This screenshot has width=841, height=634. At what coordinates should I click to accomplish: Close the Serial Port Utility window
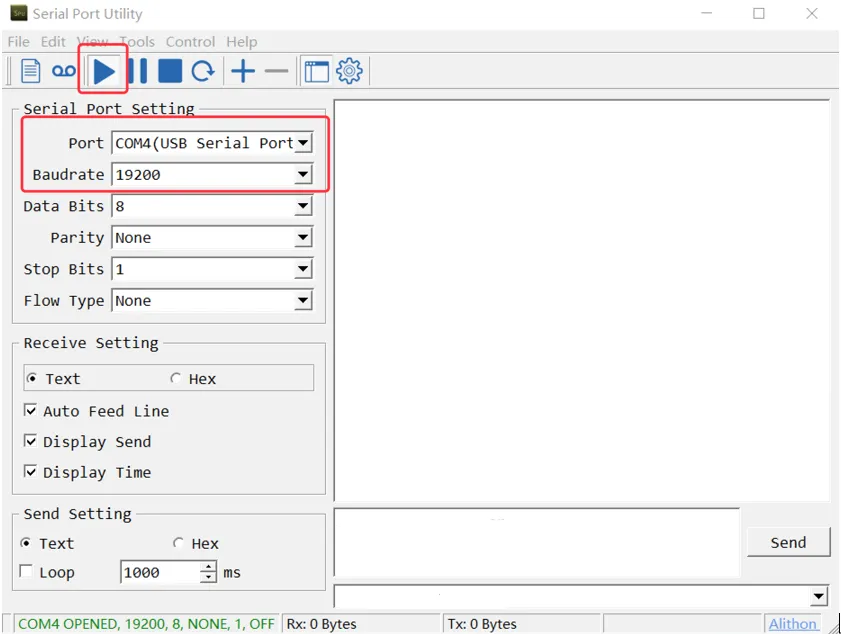812,13
